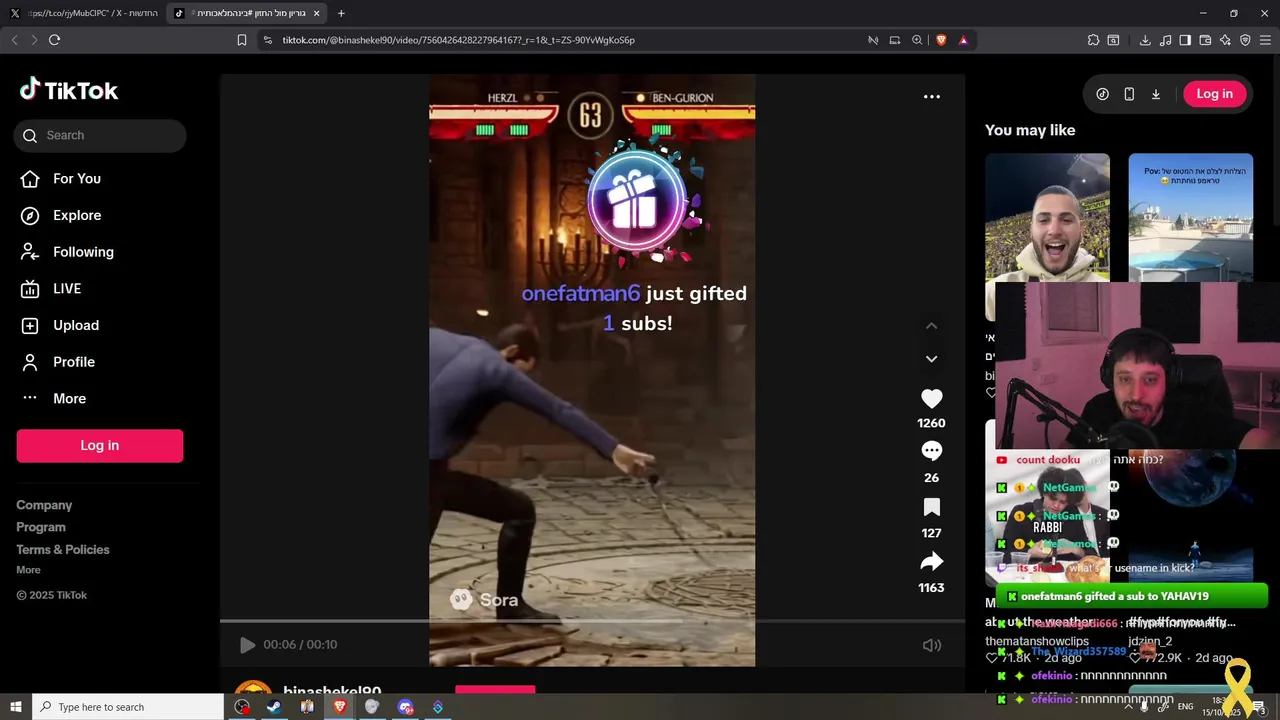Screen dimensions: 1280x720
Task: Click the Get App phone icon
Action: coord(1129,94)
